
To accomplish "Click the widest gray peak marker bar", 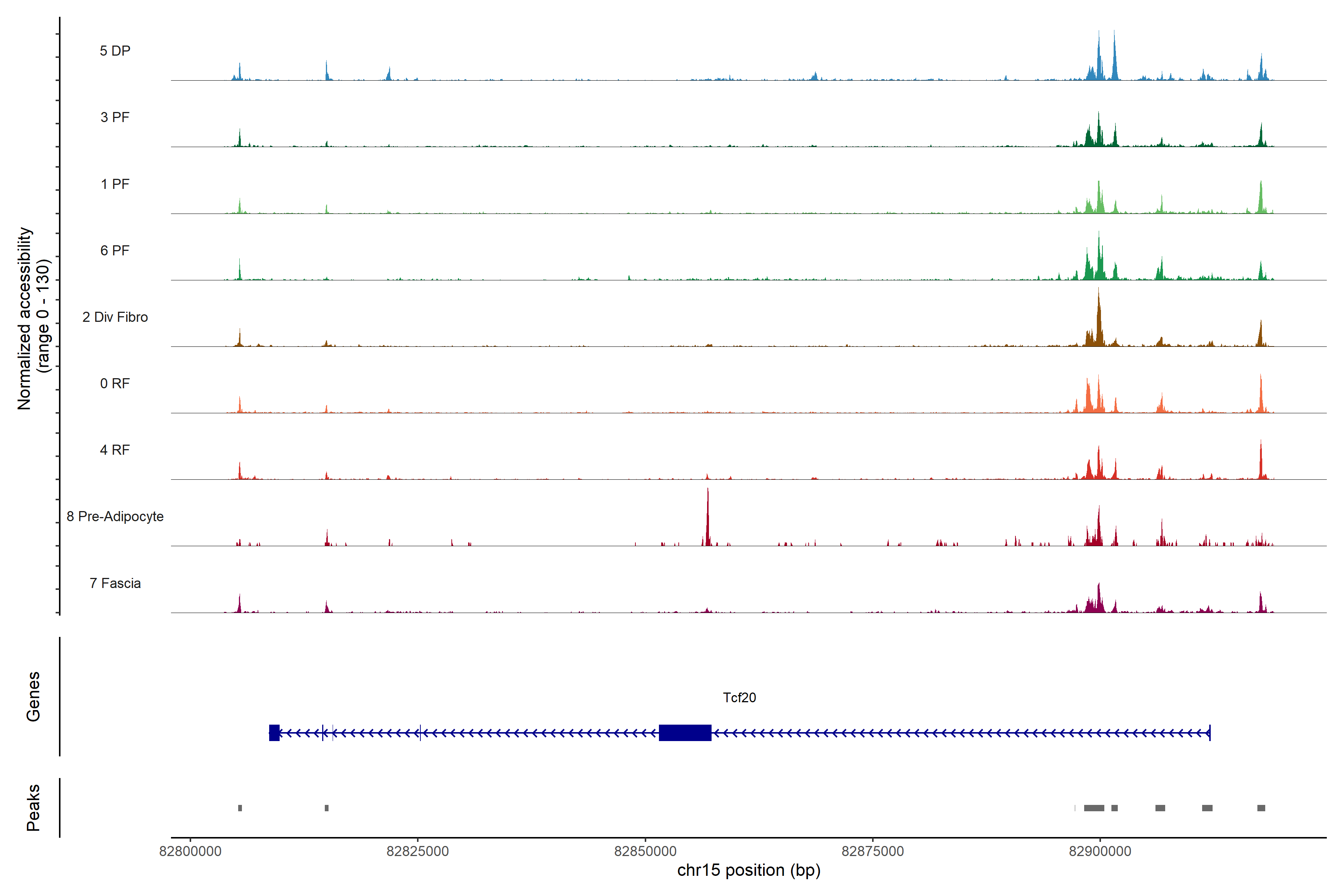I will (x=1094, y=808).
